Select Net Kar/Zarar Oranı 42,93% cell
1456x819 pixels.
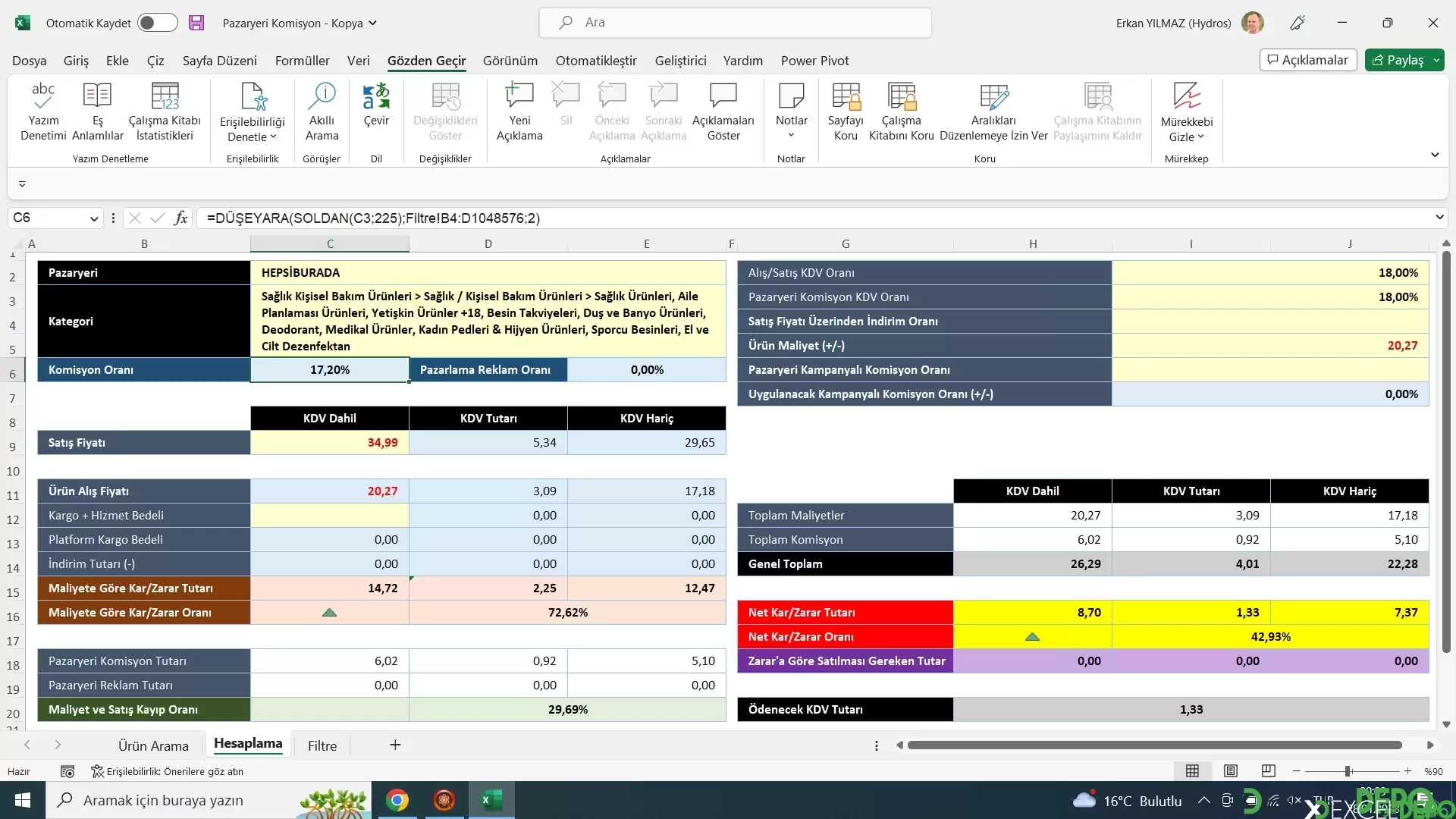(1270, 637)
